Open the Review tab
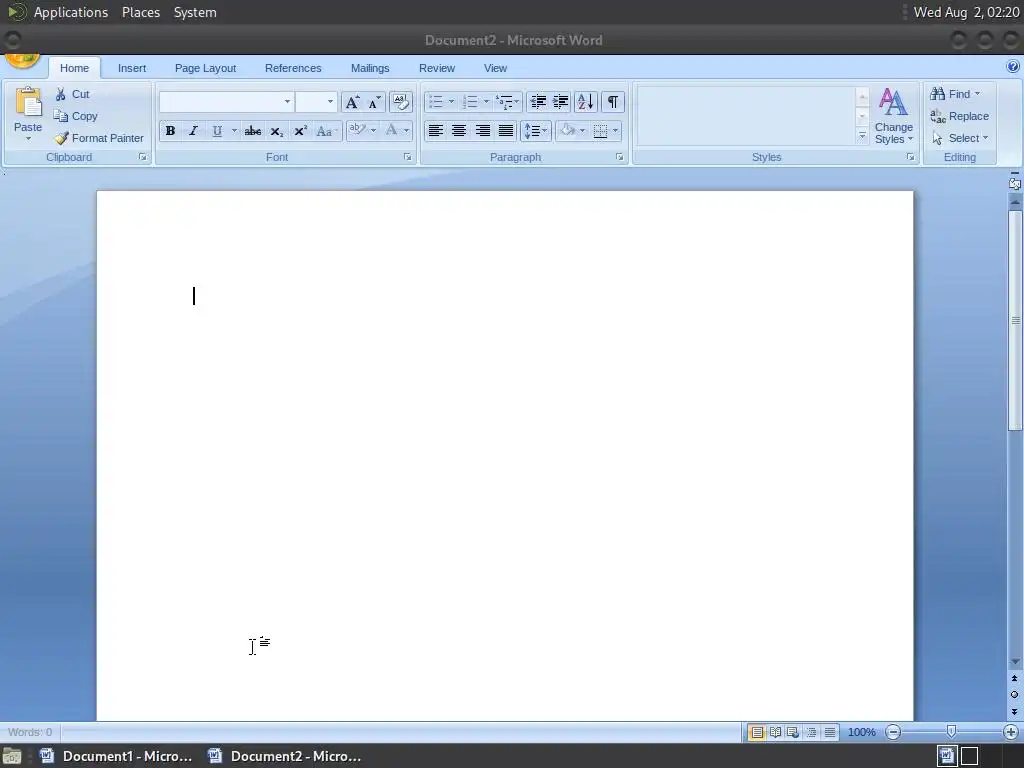Image resolution: width=1024 pixels, height=768 pixels. coord(437,68)
